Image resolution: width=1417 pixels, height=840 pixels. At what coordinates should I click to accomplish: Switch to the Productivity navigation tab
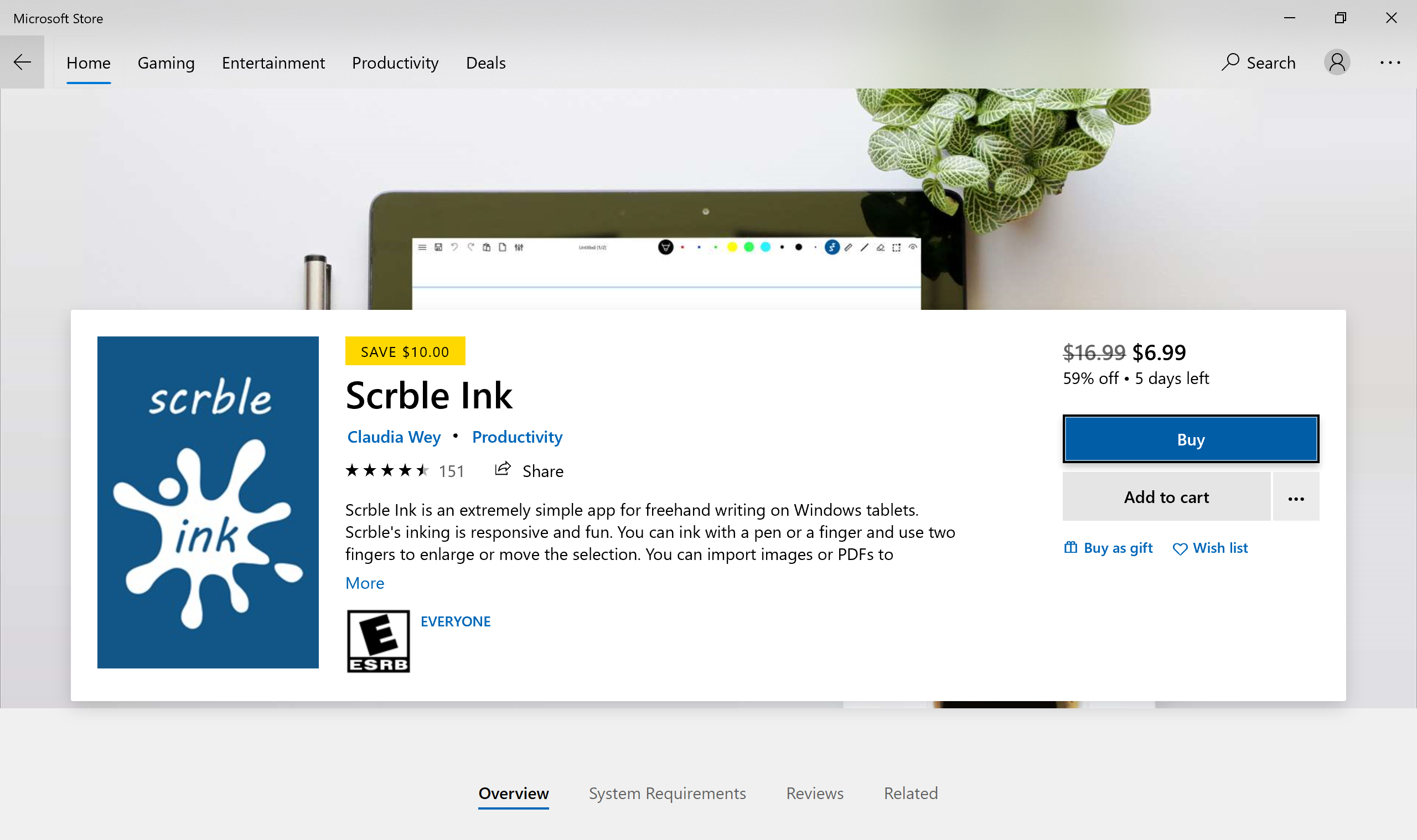[395, 63]
